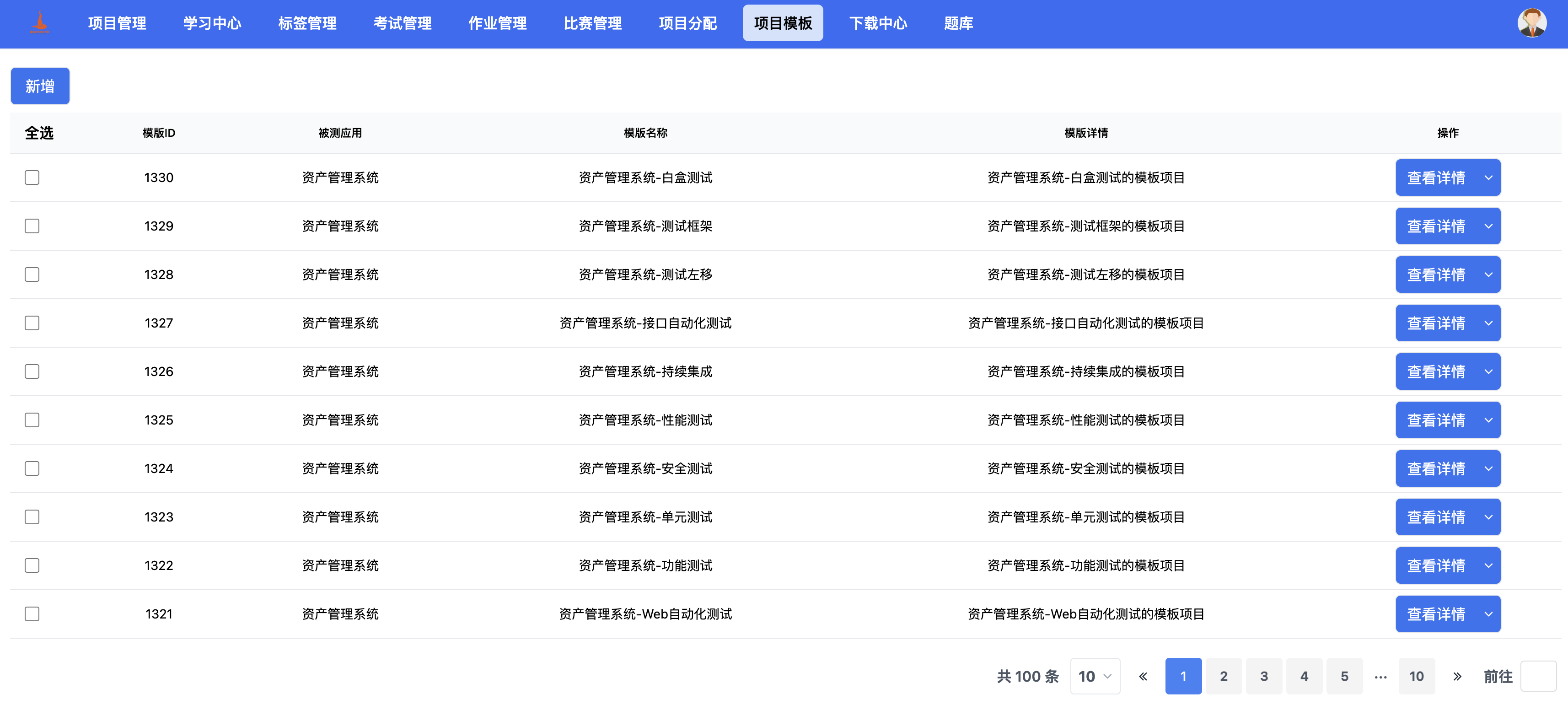Switch to the 题库 tab

click(x=958, y=24)
